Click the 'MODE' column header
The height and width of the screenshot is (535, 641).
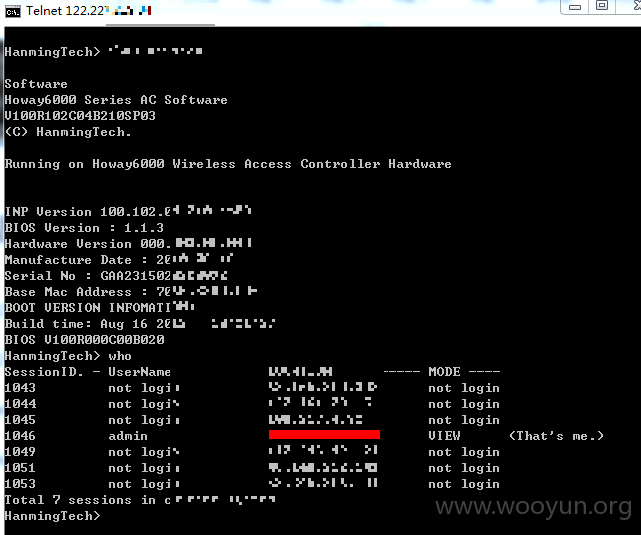click(x=444, y=372)
